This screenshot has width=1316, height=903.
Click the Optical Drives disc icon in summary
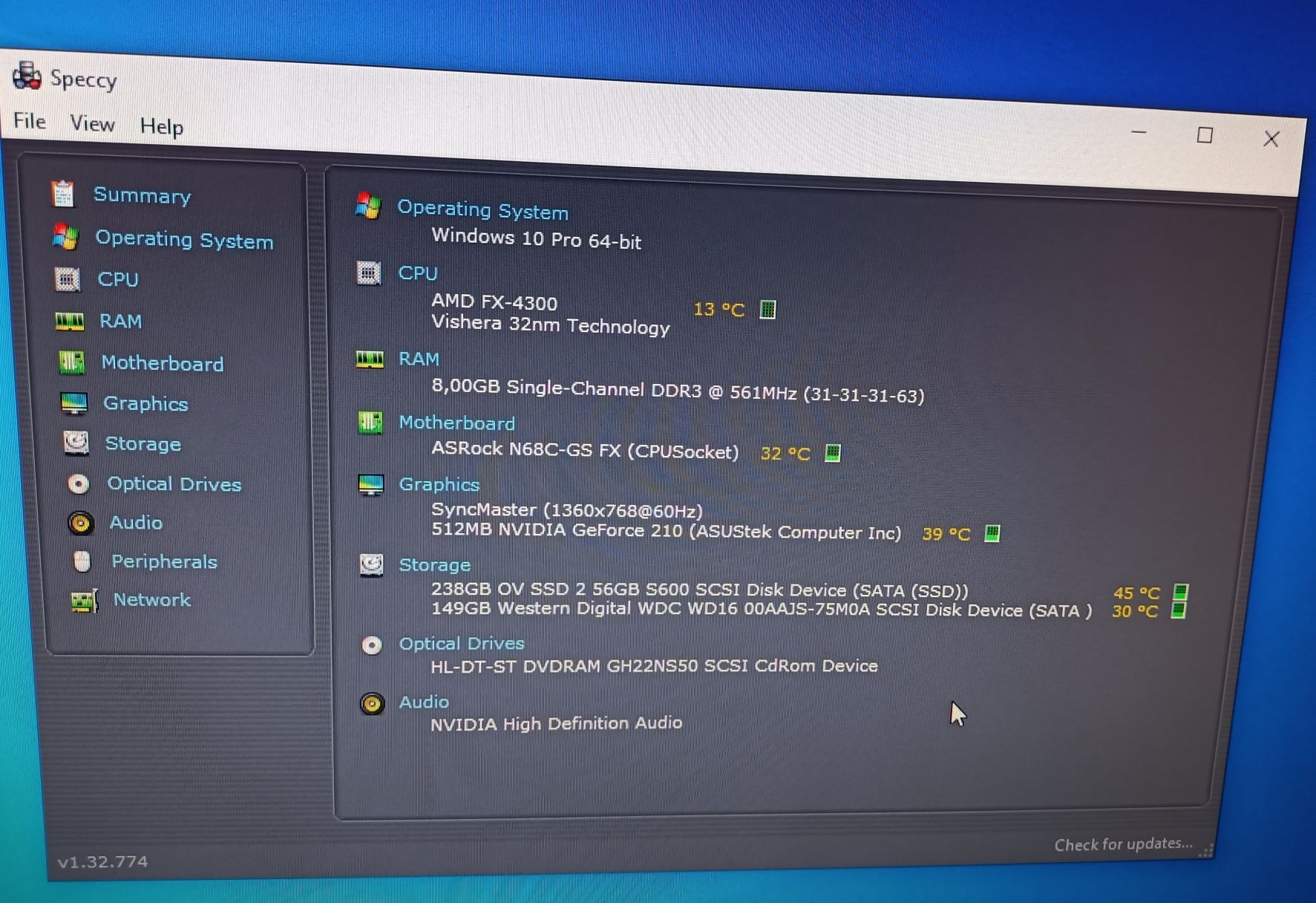(372, 645)
